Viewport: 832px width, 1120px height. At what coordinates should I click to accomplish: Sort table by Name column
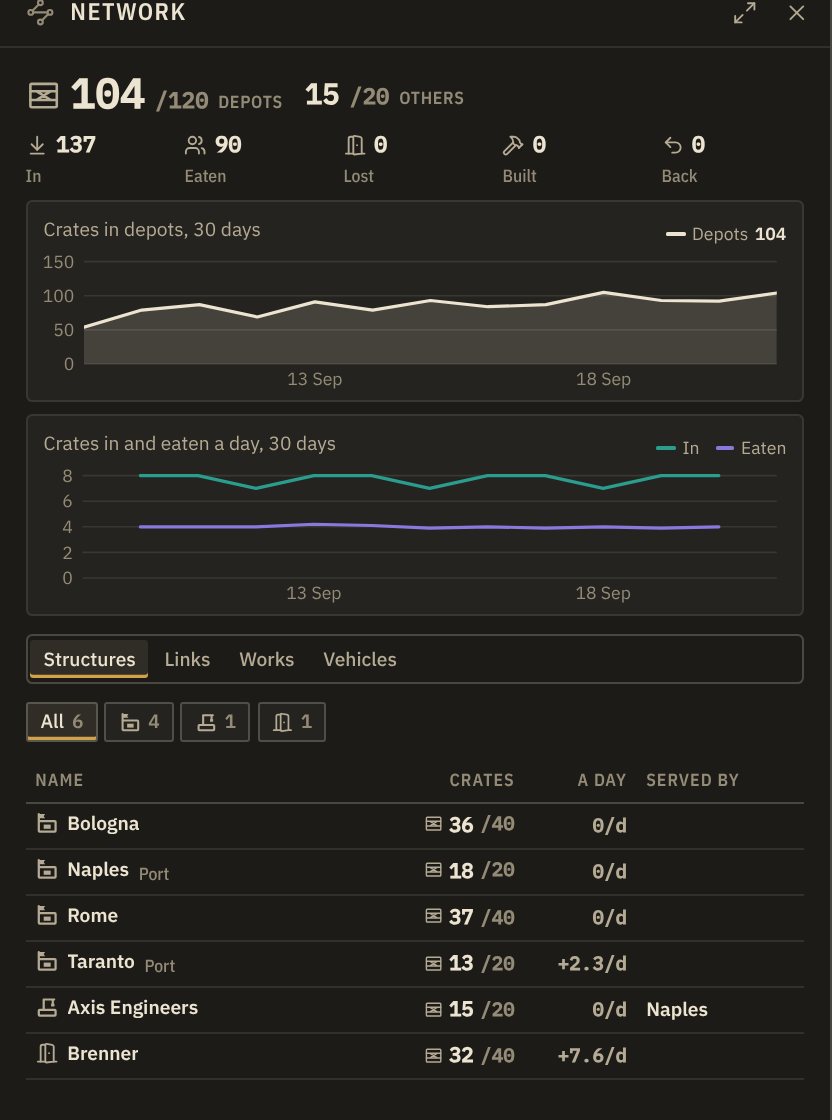tap(59, 780)
